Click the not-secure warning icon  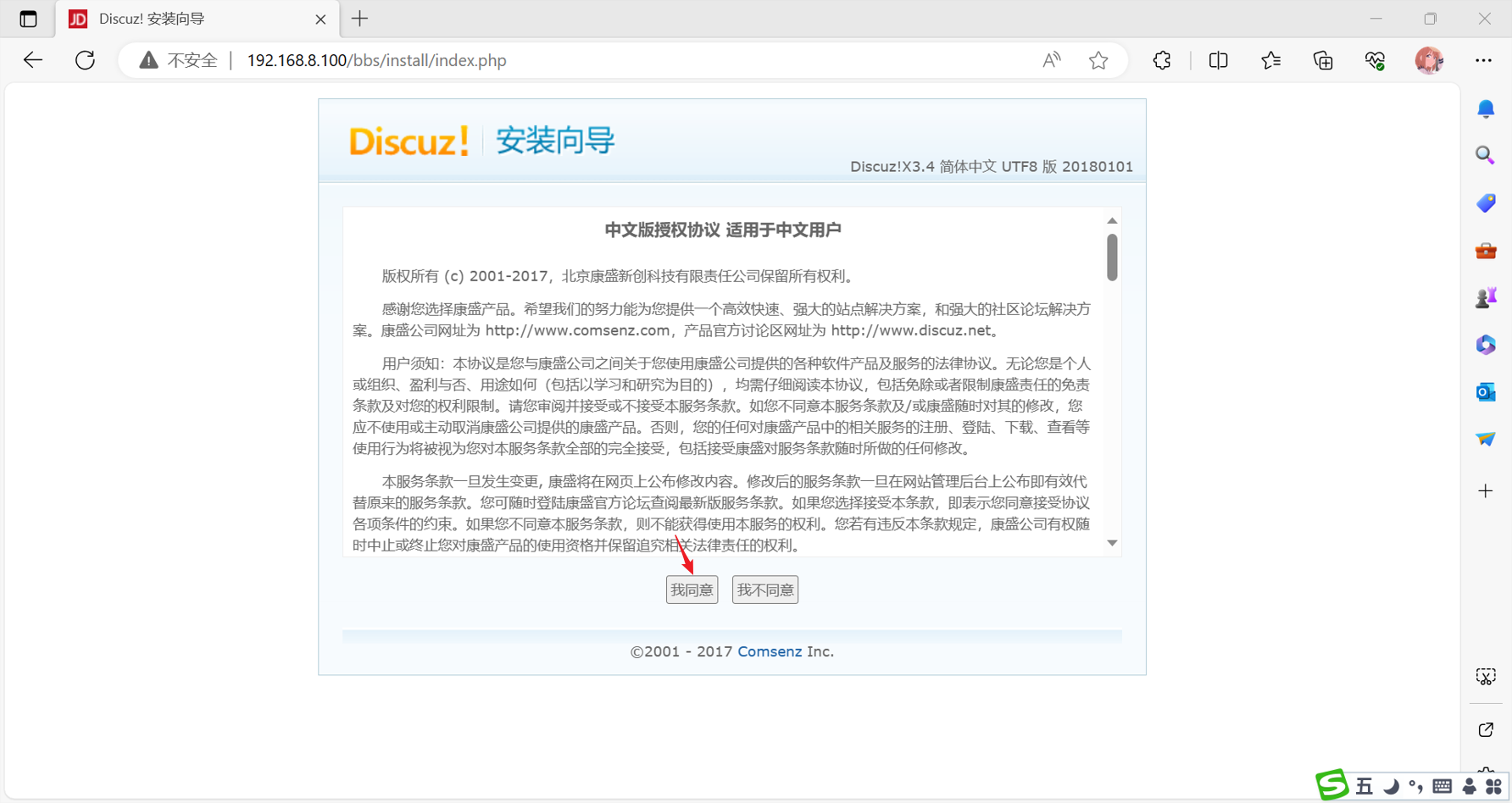tap(148, 60)
